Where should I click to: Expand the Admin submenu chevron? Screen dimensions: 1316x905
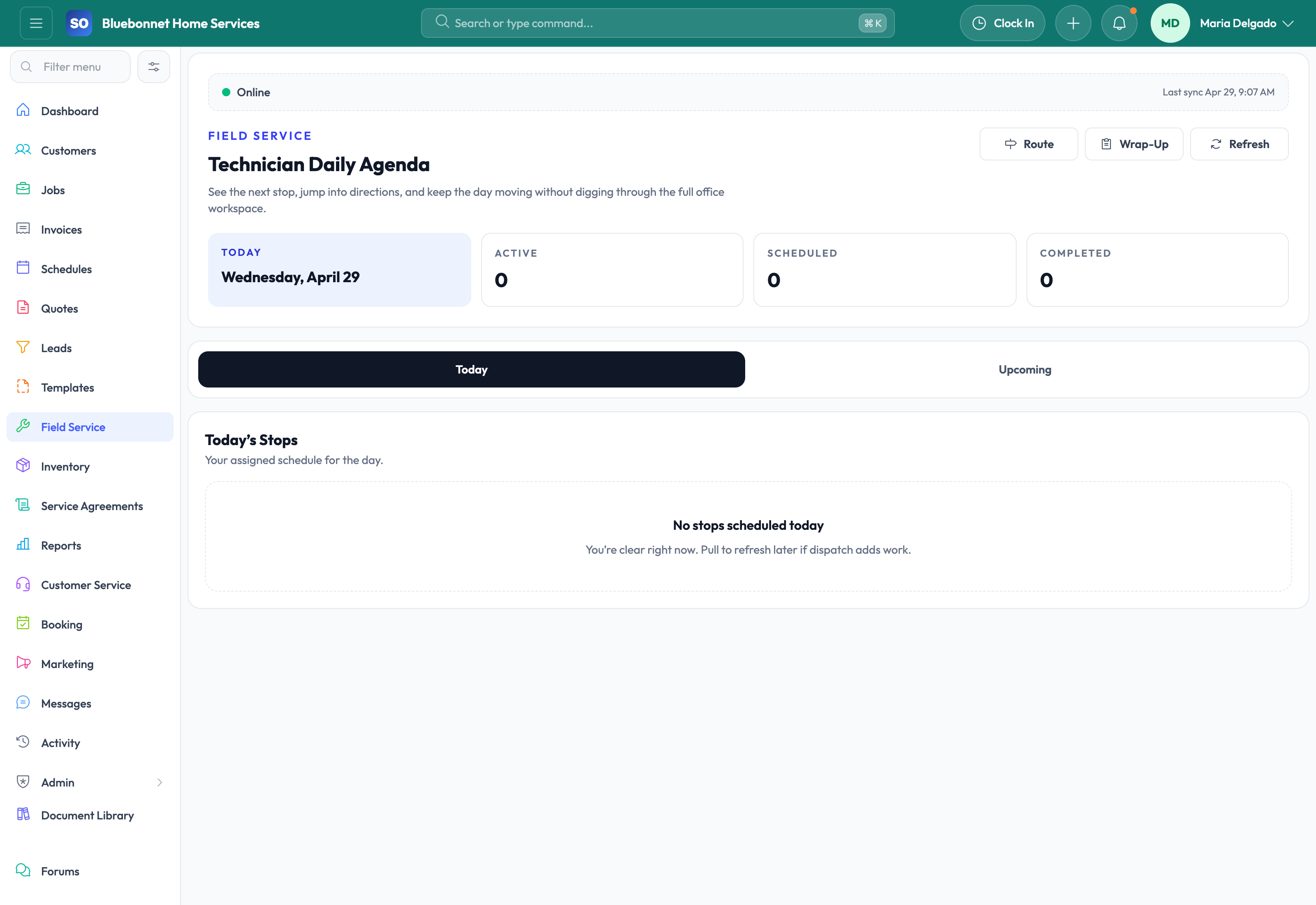point(160,782)
